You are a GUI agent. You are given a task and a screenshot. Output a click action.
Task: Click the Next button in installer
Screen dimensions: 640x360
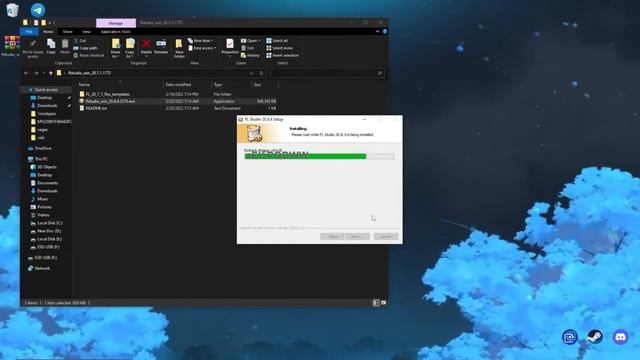(357, 237)
